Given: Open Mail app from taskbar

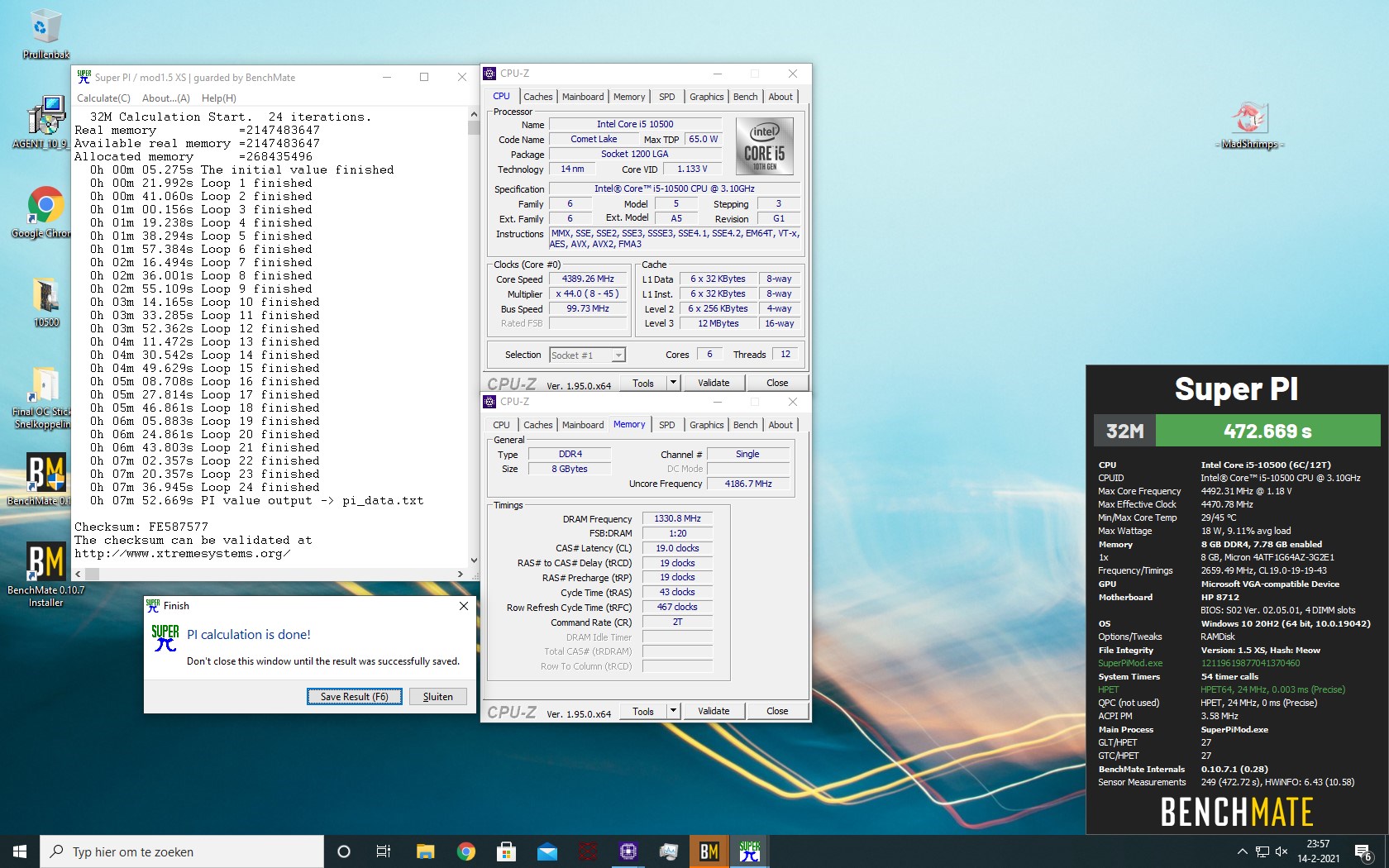Looking at the screenshot, I should pyautogui.click(x=547, y=851).
